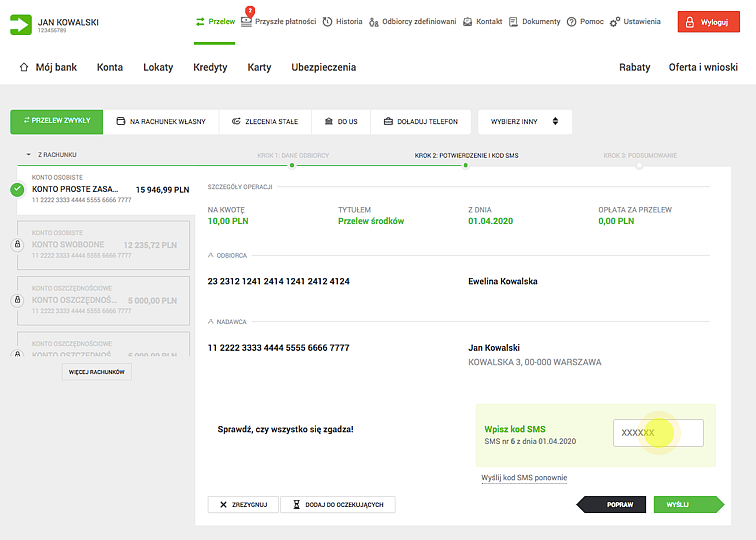Image resolution: width=756 pixels, height=540 pixels.
Task: Open Oferta i wnioski
Action: point(703,67)
